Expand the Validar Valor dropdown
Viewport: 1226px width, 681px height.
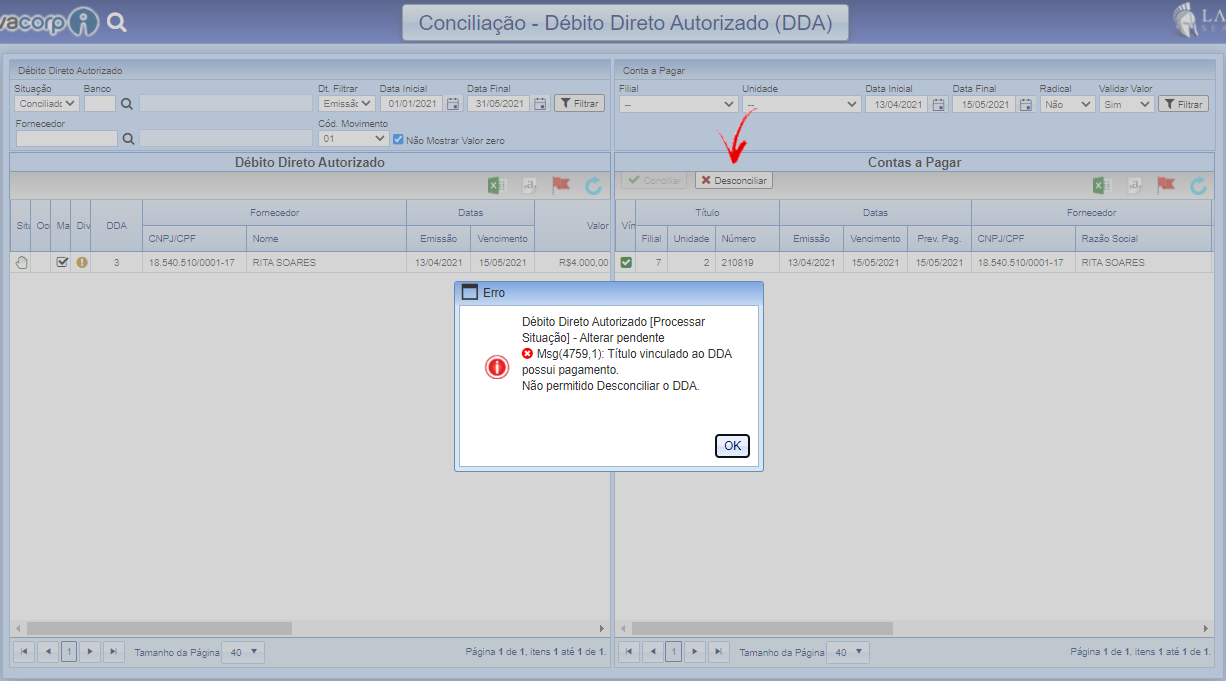(x=1126, y=104)
